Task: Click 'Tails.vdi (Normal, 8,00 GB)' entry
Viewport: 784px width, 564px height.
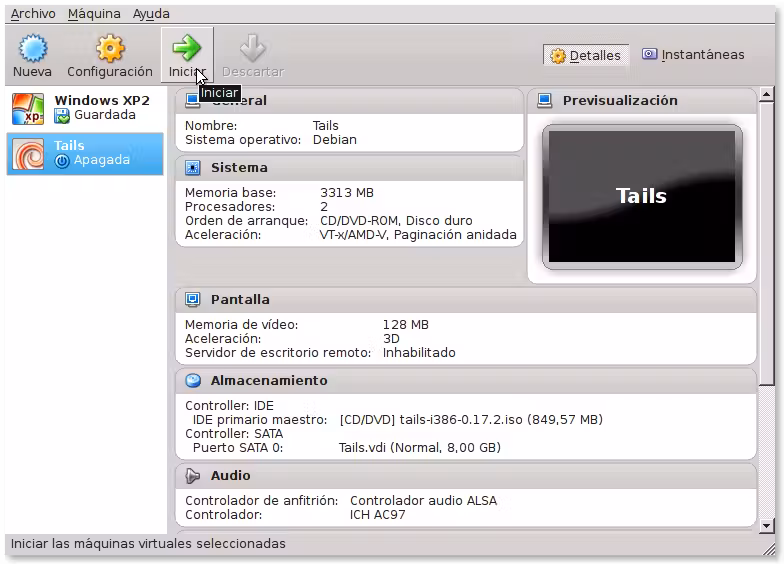Action: pos(420,448)
